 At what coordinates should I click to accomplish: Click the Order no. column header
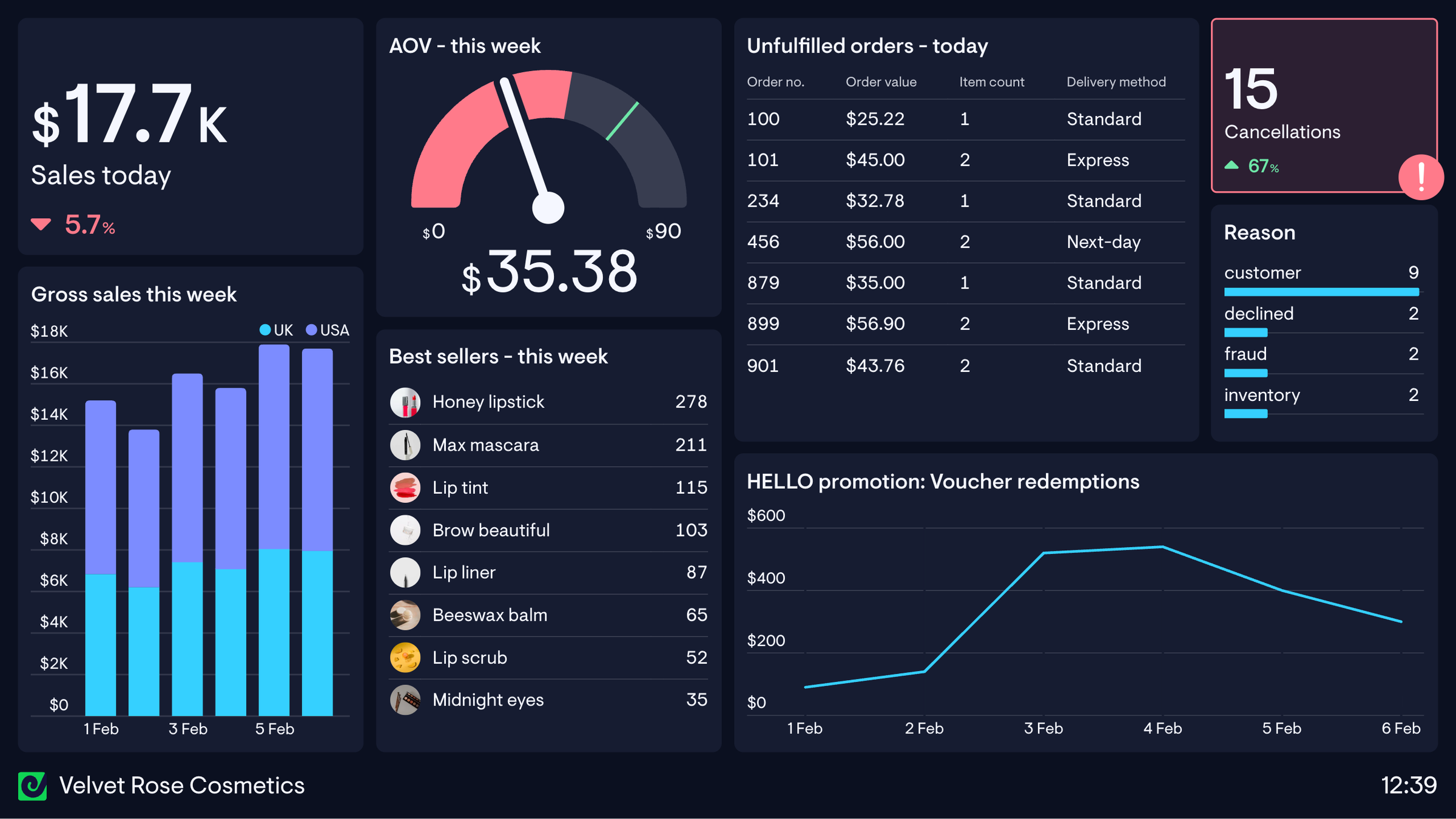775,82
